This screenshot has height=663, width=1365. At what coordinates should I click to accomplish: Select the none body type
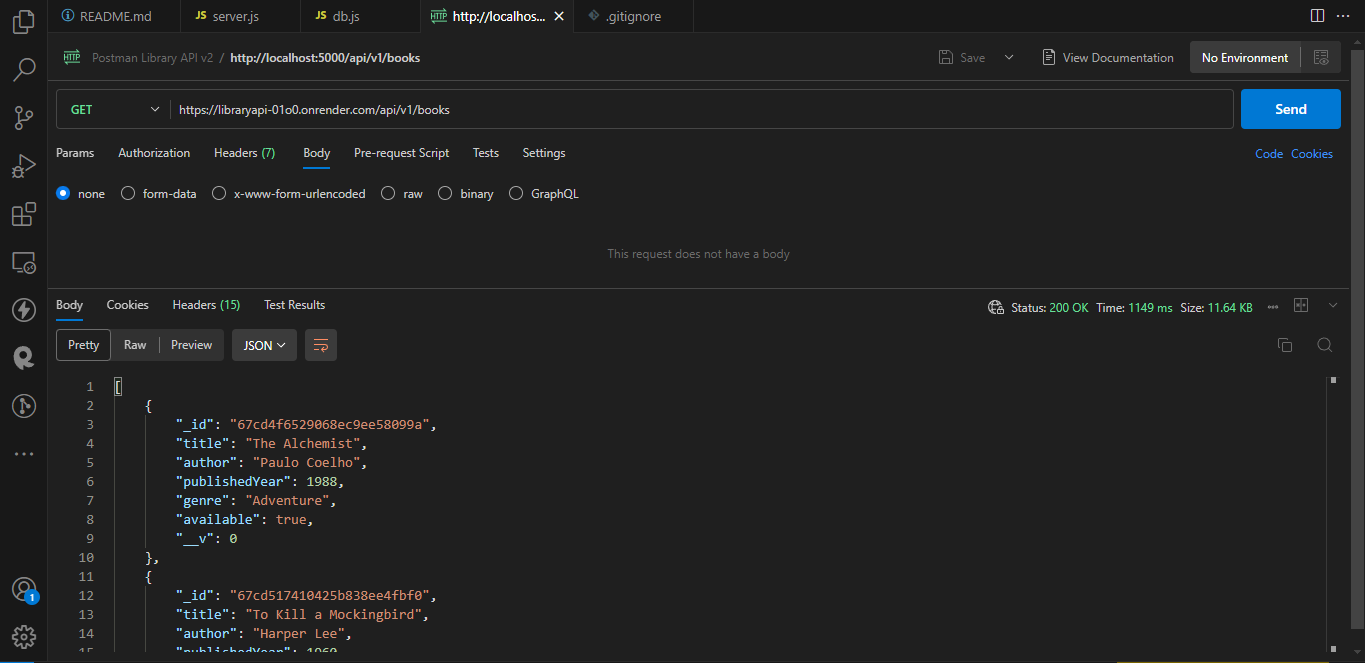pyautogui.click(x=63, y=194)
